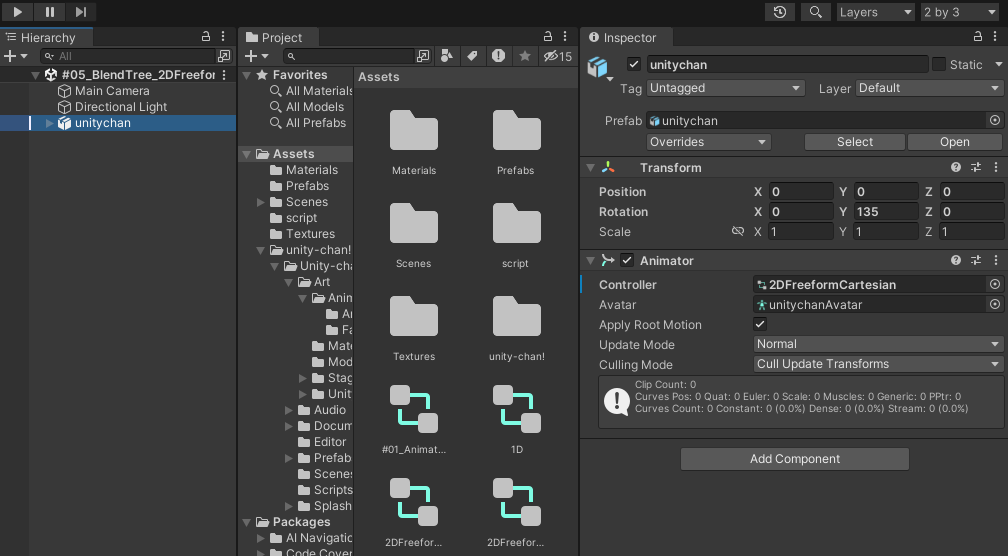Open Project panel kebab menu
The image size is (1008, 556).
565,37
